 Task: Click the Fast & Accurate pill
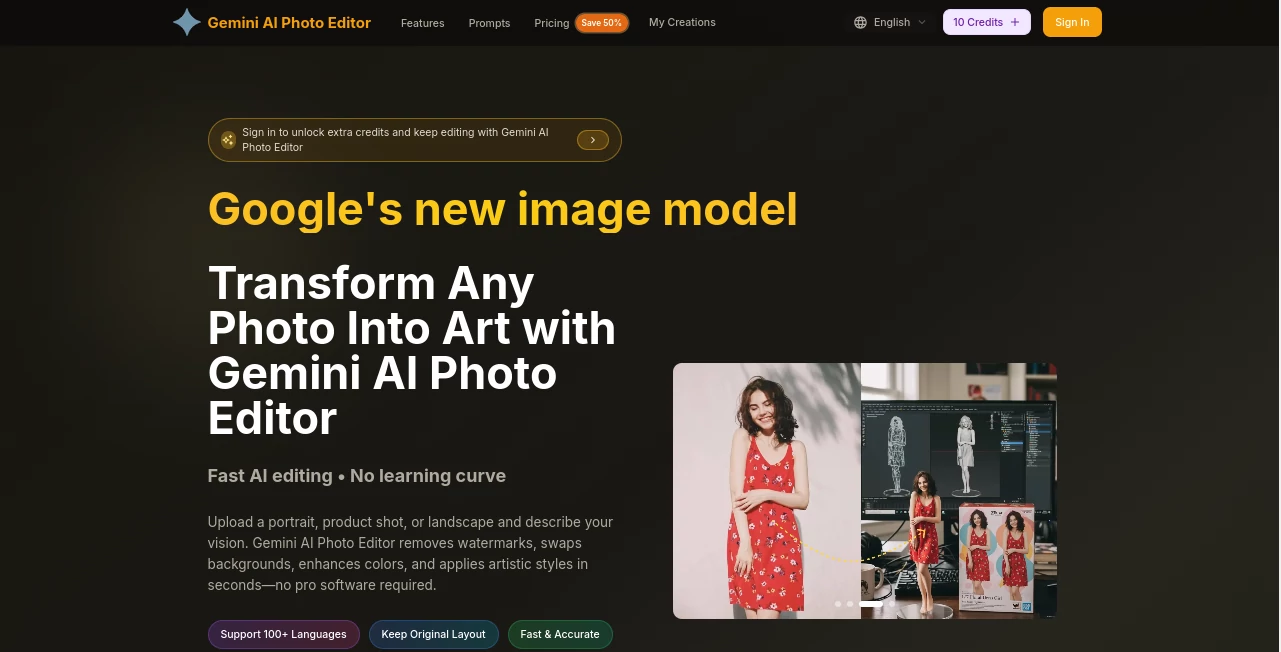[560, 634]
